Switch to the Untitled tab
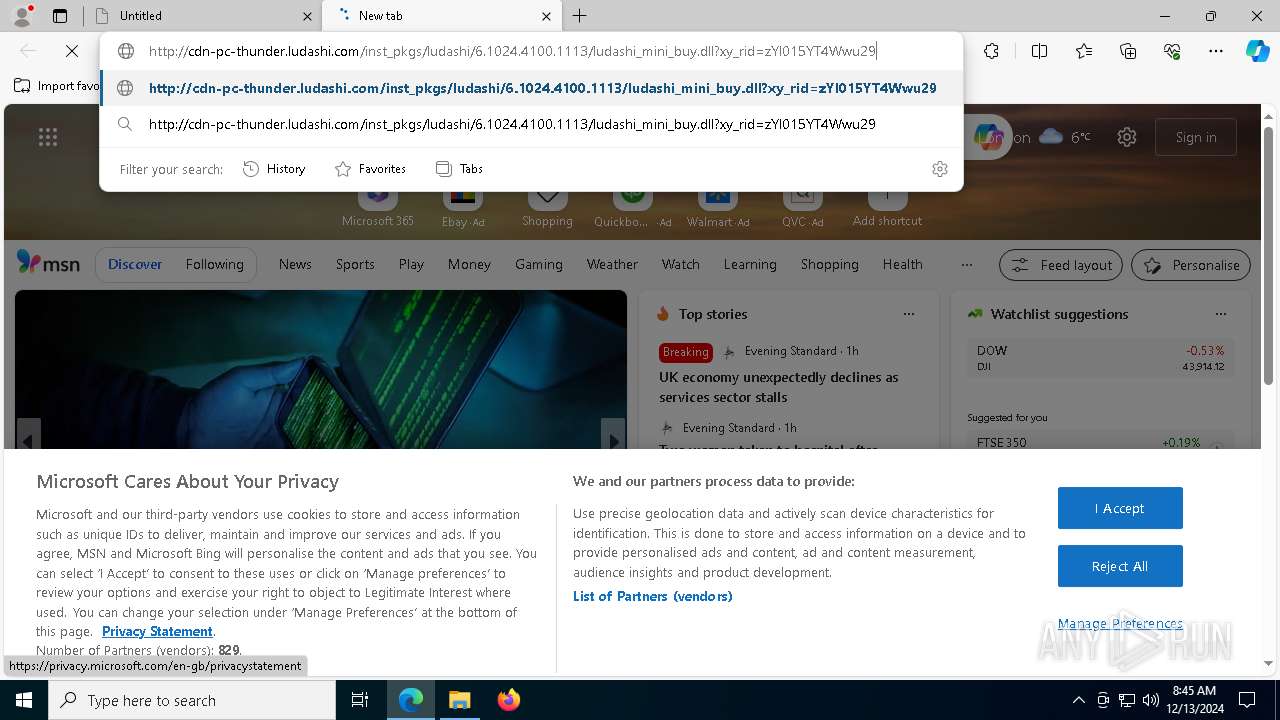Screen dimensions: 1280x720 coord(200,16)
